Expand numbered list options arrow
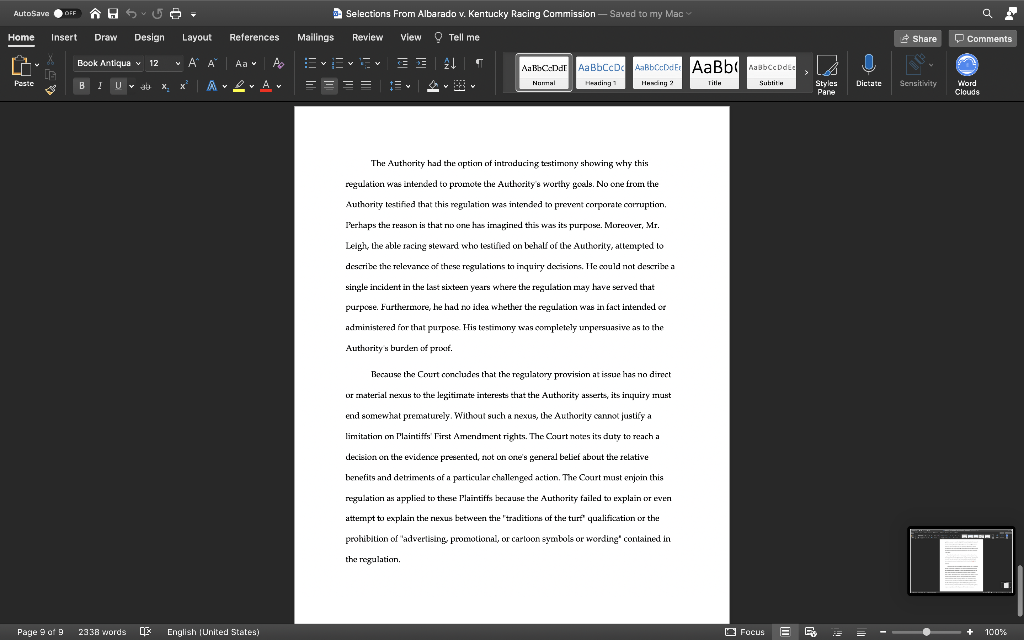This screenshot has width=1024, height=640. pos(351,63)
